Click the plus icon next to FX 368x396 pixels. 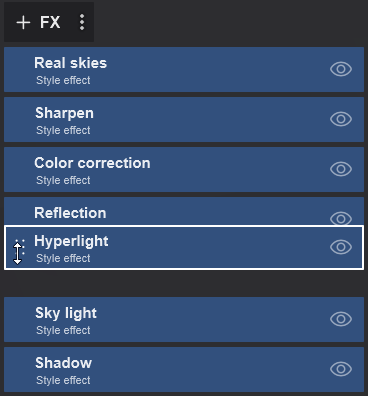23,23
